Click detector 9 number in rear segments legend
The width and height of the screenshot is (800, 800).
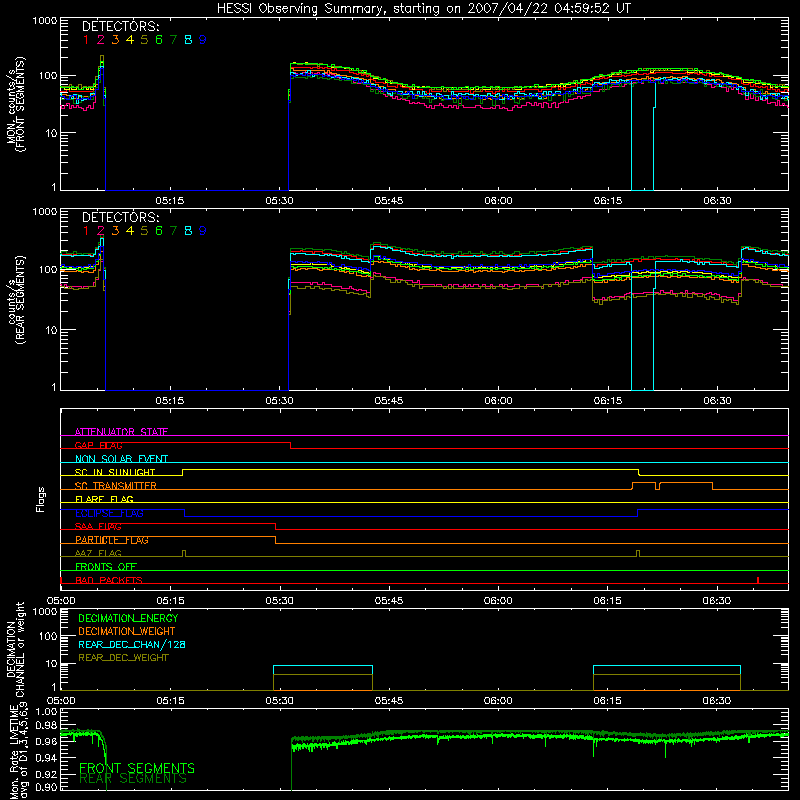[x=203, y=231]
